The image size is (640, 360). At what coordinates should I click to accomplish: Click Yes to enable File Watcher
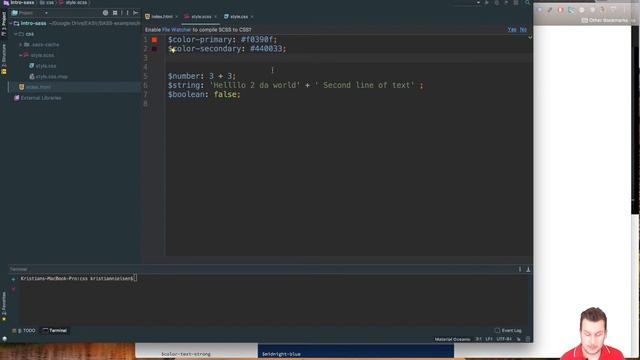[512, 30]
